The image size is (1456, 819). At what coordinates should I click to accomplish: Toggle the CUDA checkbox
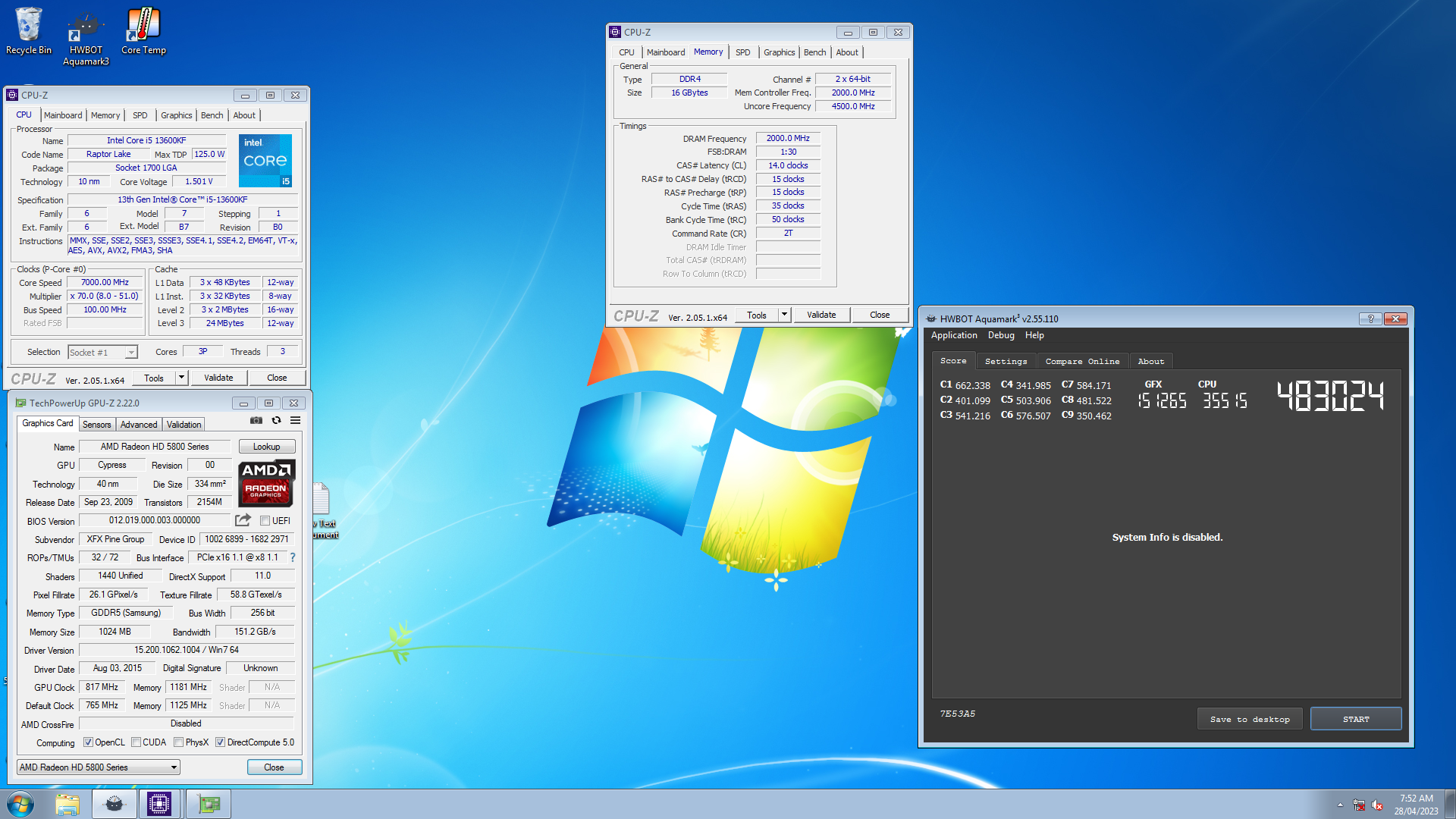(x=136, y=742)
